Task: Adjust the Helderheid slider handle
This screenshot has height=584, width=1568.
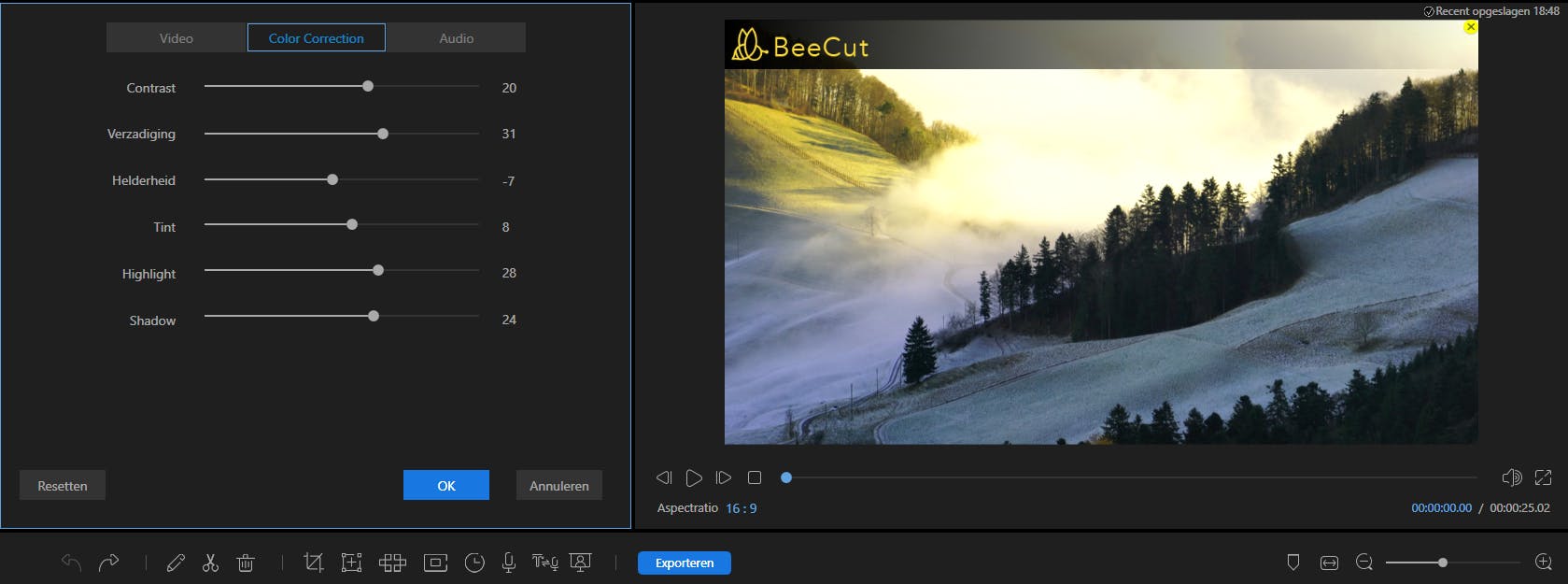Action: point(332,179)
